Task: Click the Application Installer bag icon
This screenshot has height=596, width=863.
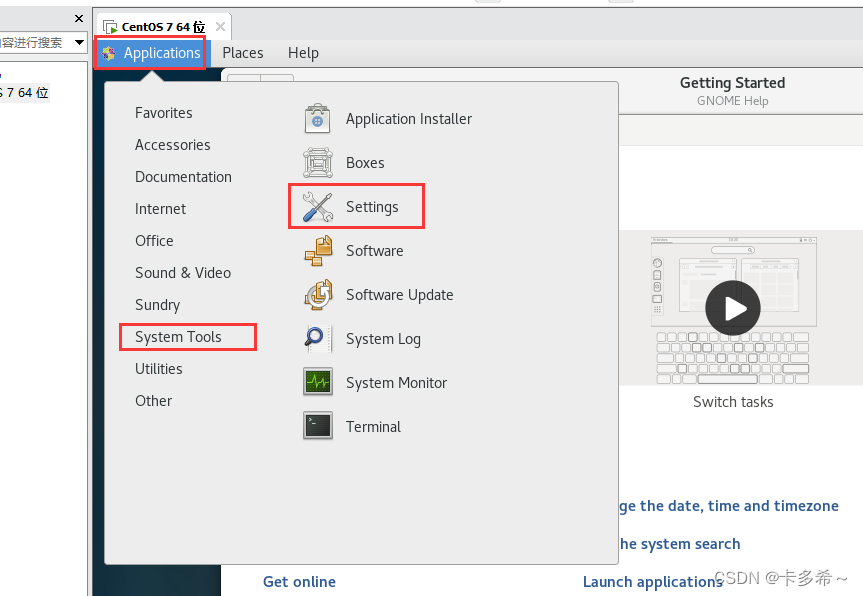Action: click(x=318, y=118)
